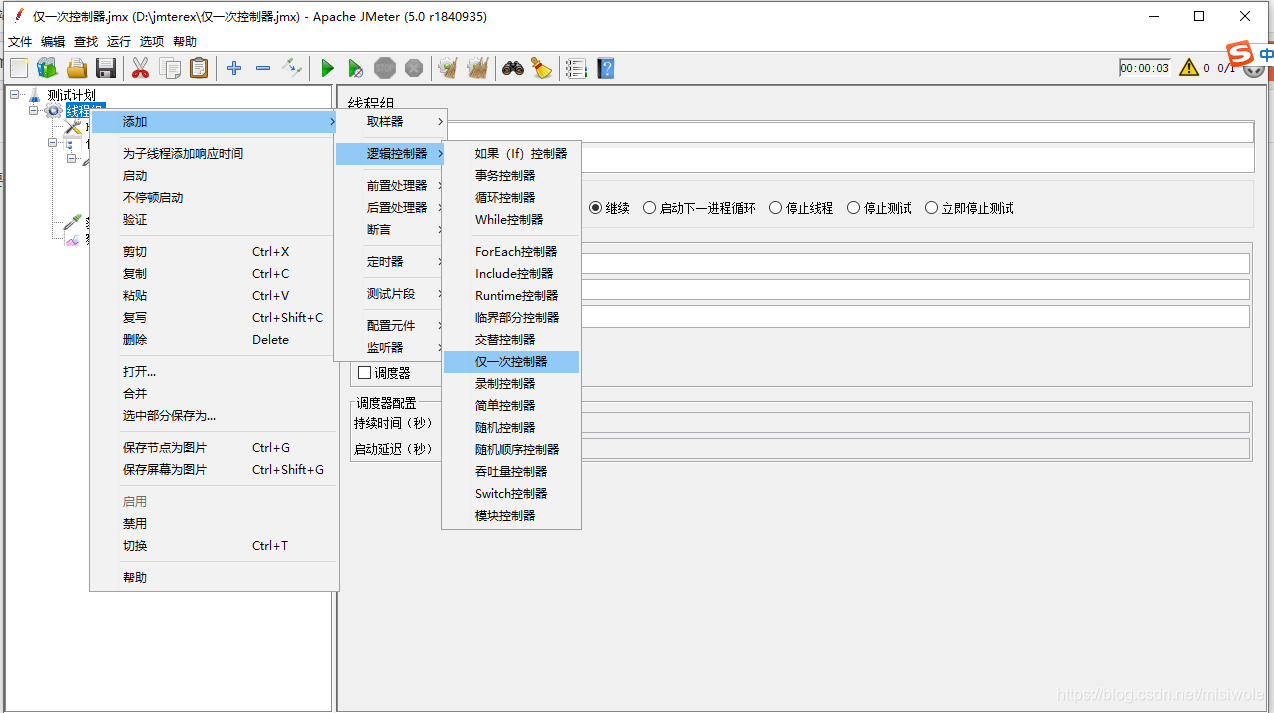Expand the 定时器 submenu
This screenshot has height=713, width=1274.
click(x=390, y=261)
